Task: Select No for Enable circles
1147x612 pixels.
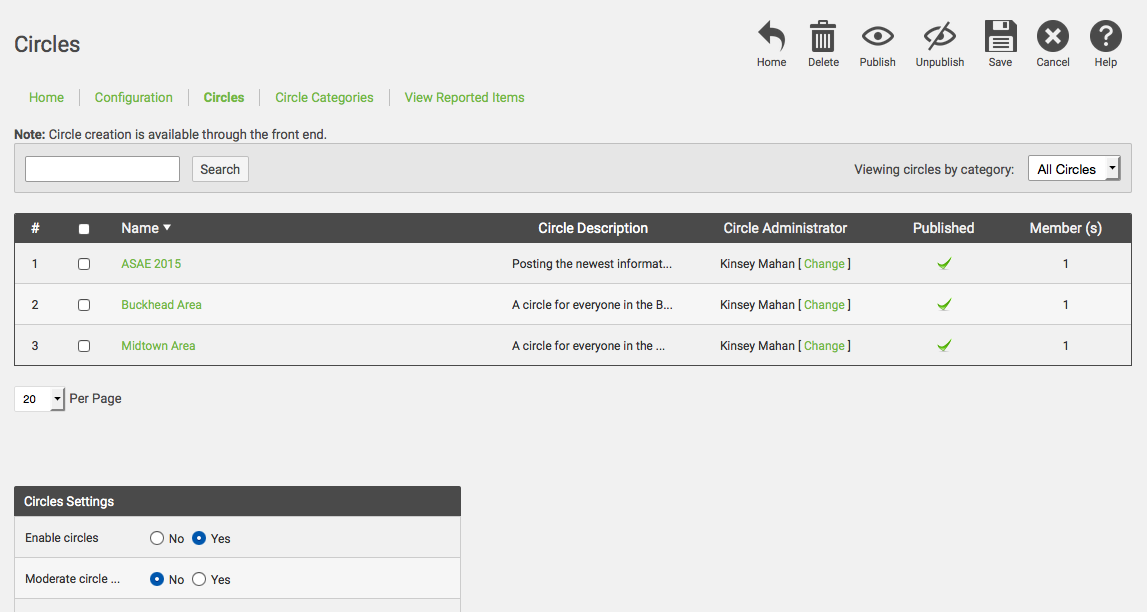Action: click(157, 538)
